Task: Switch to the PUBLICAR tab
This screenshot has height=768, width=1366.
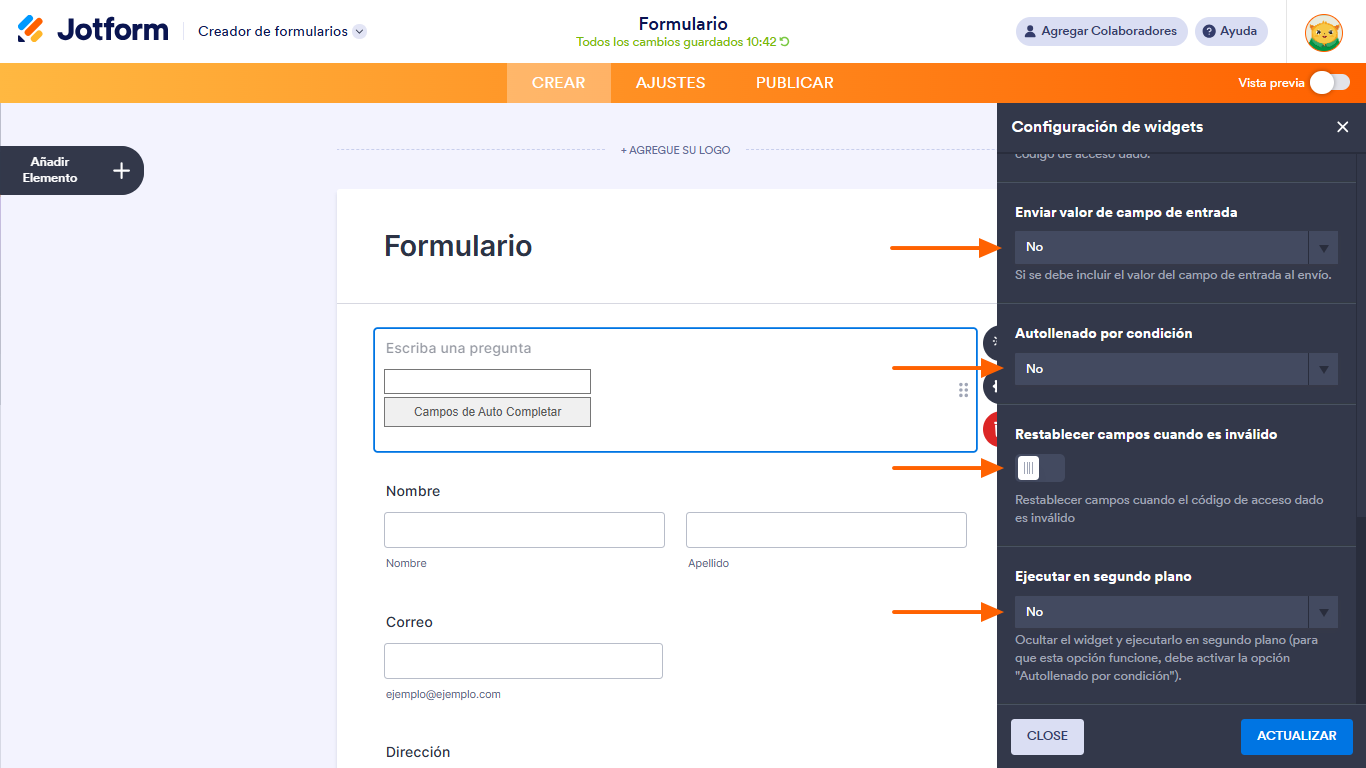Action: (794, 83)
